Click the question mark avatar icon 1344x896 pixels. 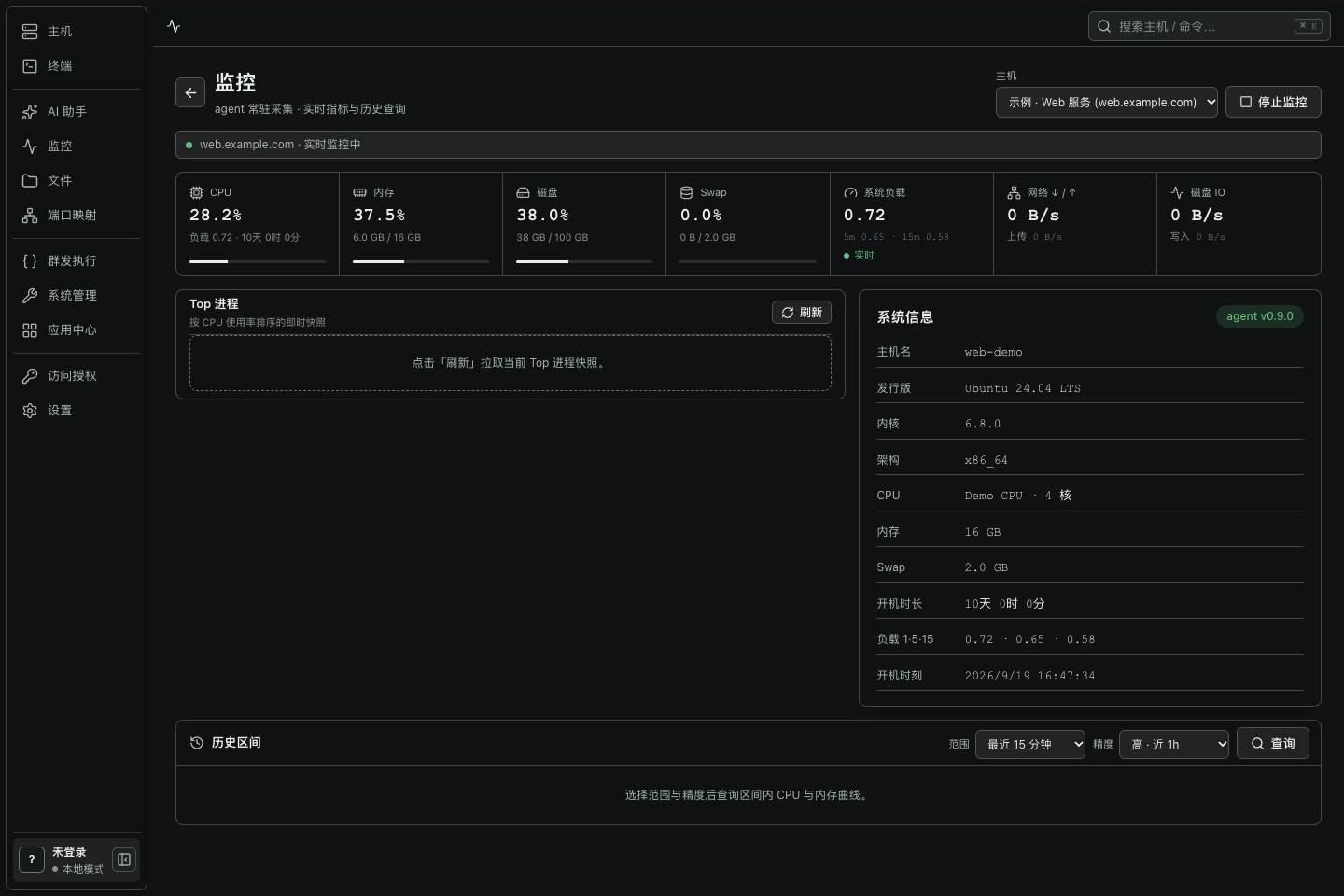tap(32, 860)
